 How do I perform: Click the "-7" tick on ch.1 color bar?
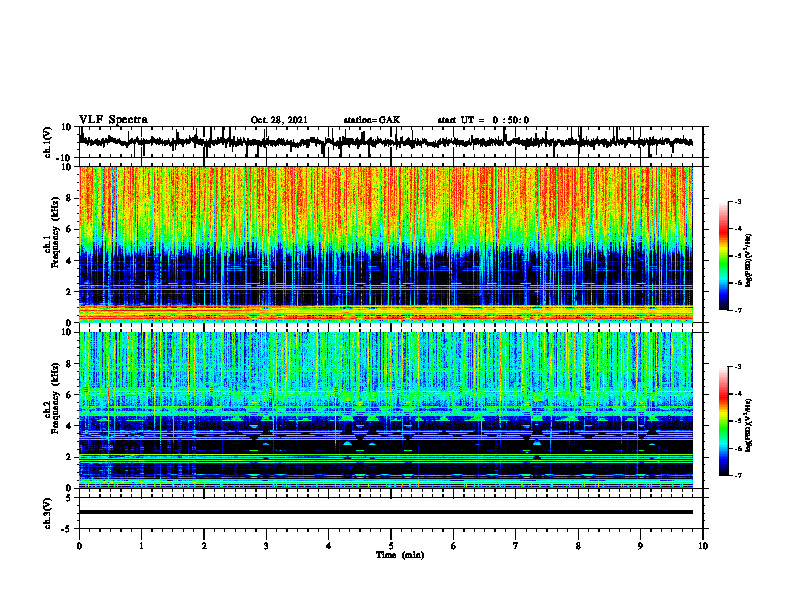(738, 310)
